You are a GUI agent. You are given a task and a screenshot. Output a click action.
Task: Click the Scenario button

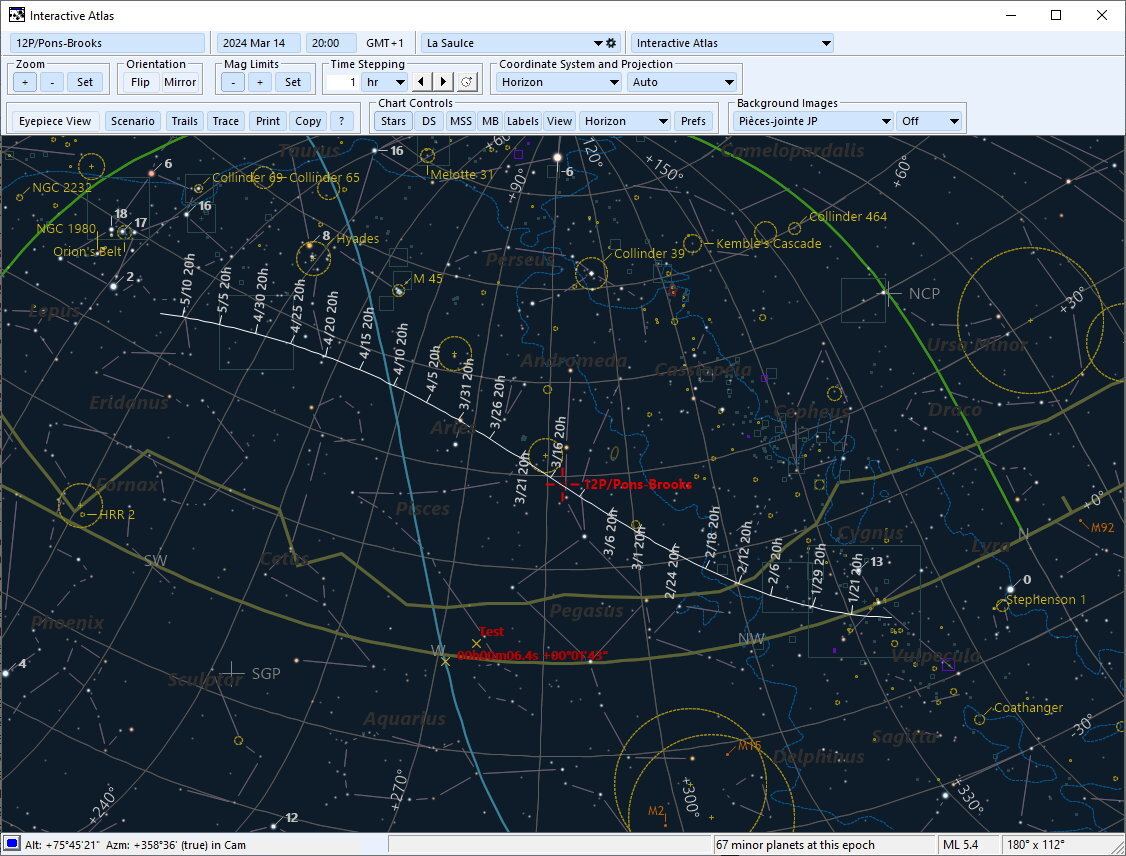pos(132,121)
